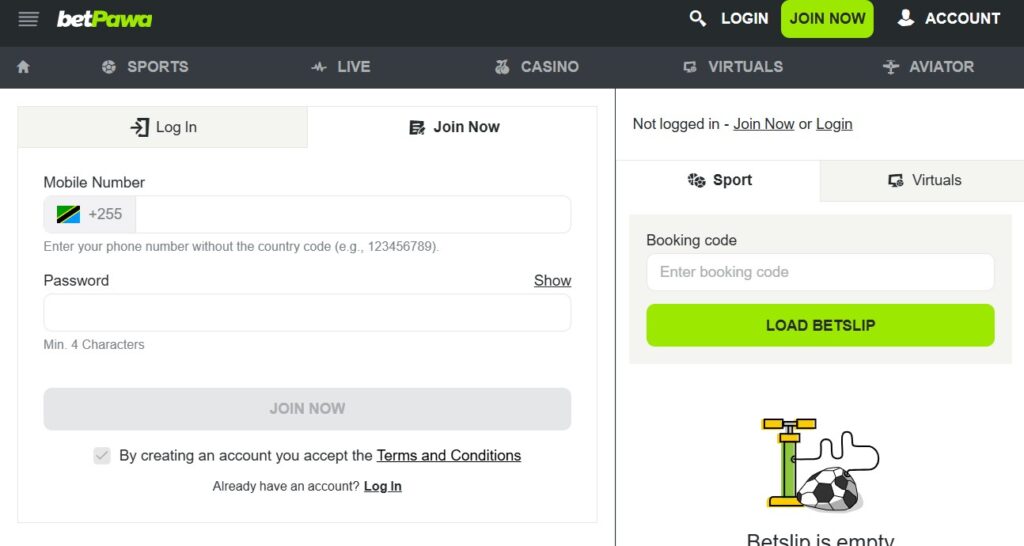Select Sport betslip tab

(718, 180)
